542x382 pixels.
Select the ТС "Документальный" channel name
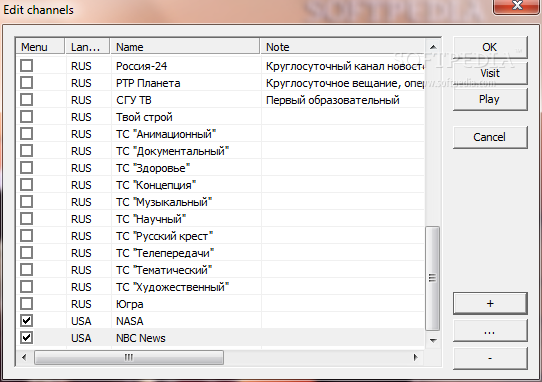(x=172, y=151)
